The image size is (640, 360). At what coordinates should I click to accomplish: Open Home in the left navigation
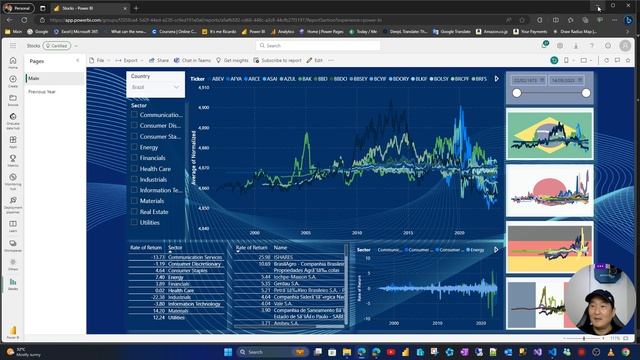pos(13,62)
